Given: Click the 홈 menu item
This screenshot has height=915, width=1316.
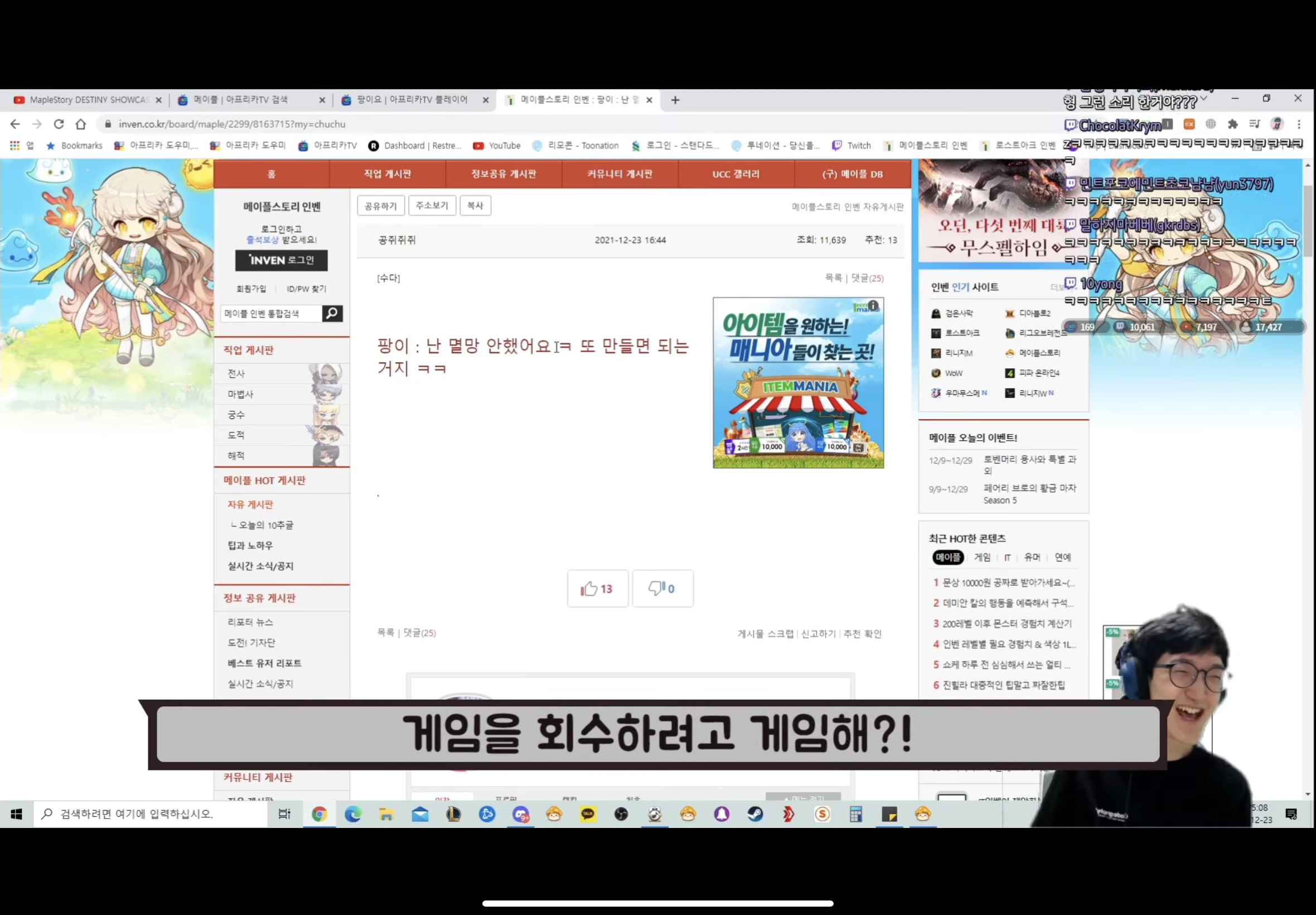Looking at the screenshot, I should click(272, 174).
